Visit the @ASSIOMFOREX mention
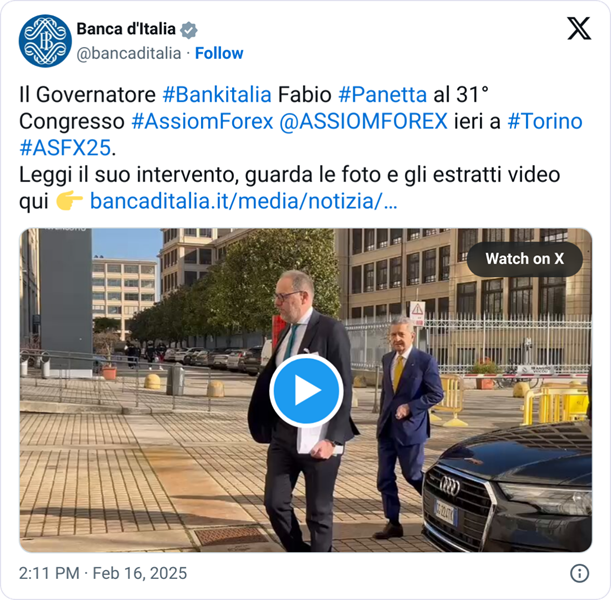Screen dimensions: 611x600 pos(363,121)
